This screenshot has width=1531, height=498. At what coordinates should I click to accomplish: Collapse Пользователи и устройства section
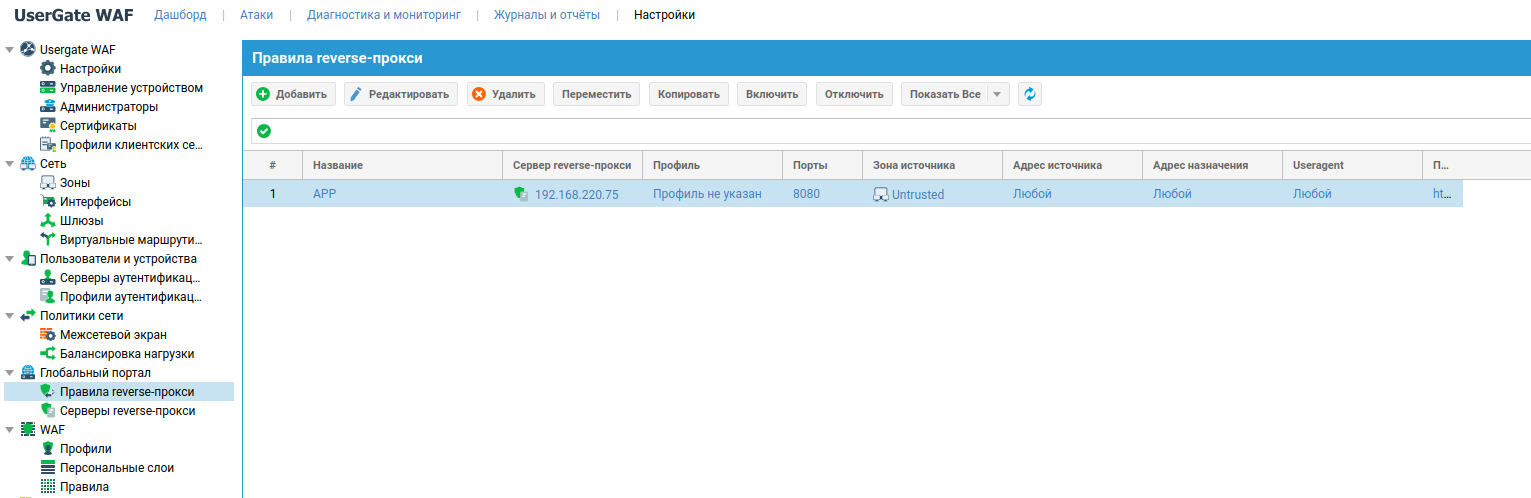[10, 259]
